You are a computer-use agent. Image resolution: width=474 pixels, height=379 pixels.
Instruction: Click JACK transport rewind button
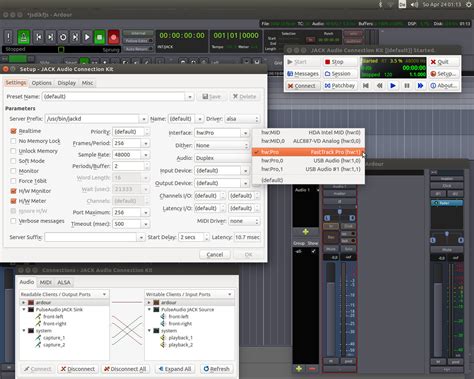click(x=379, y=86)
